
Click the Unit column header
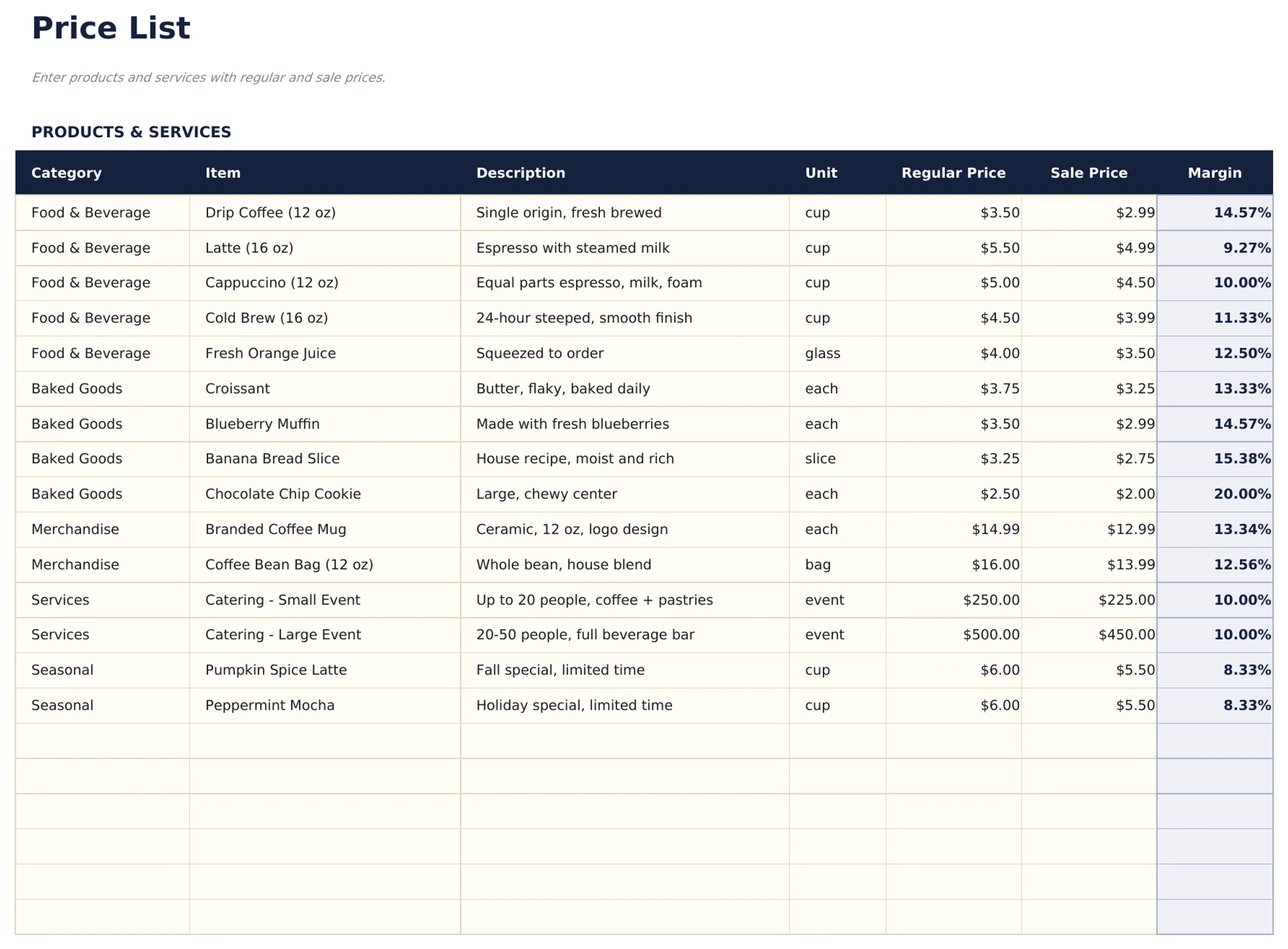(x=821, y=172)
